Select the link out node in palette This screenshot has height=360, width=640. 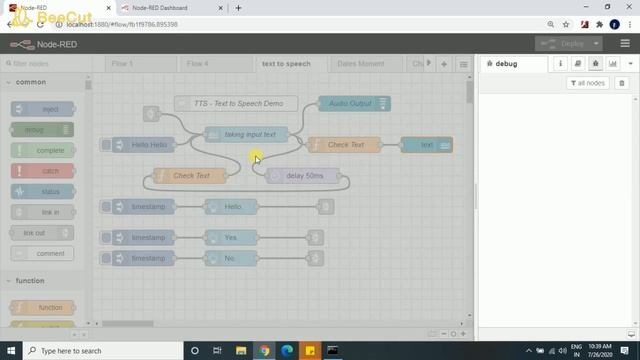[42, 233]
